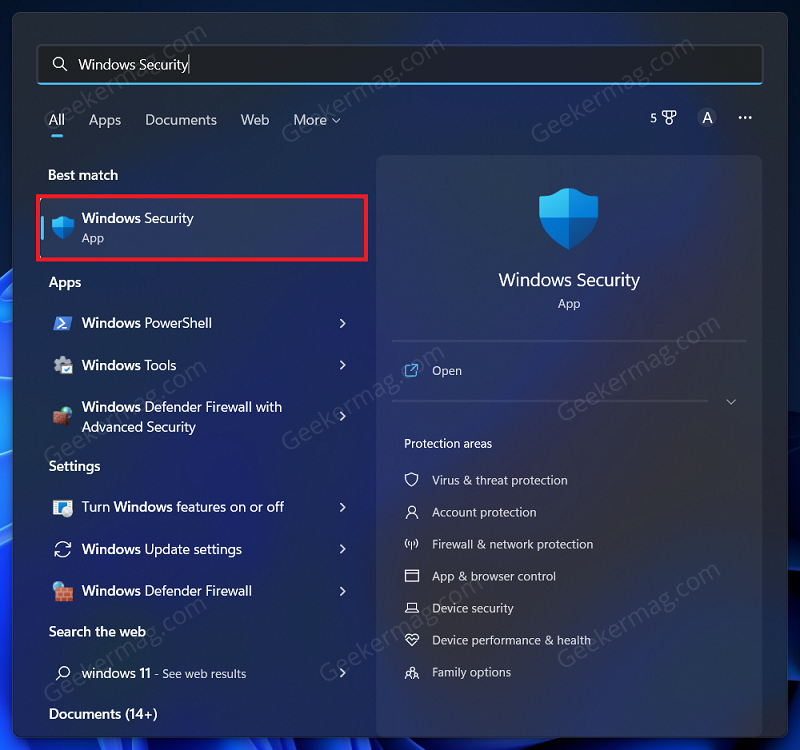Expand the Windows Defender Firewall settings chevron
800x750 pixels.
(x=343, y=591)
